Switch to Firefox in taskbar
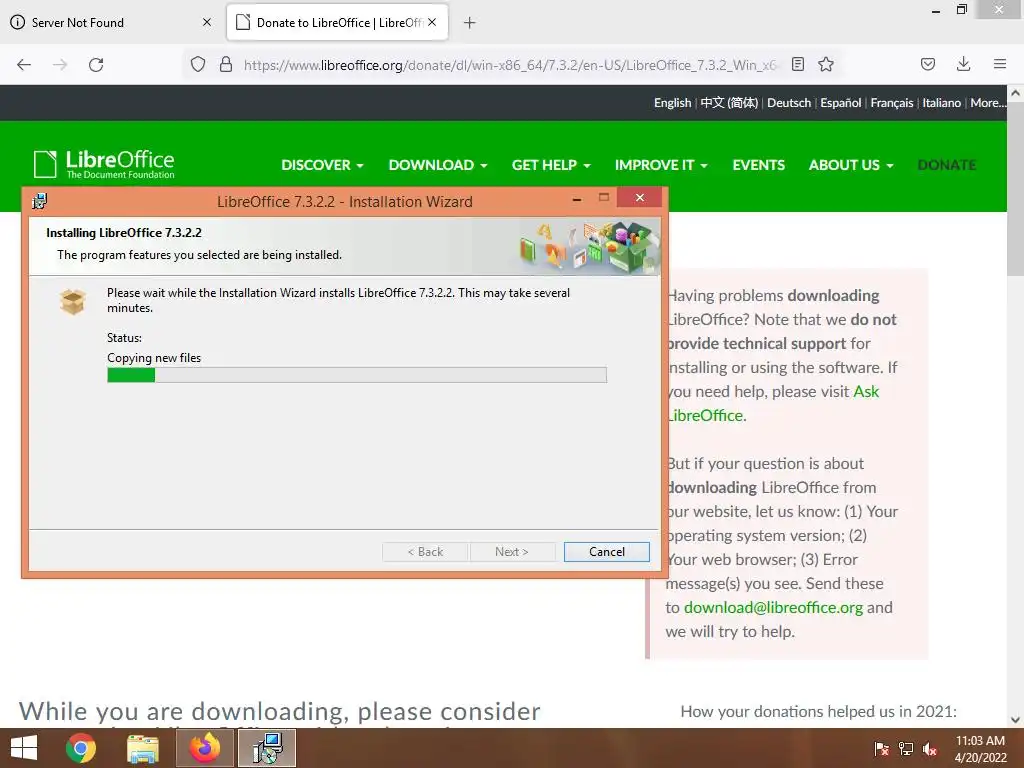Image resolution: width=1024 pixels, height=768 pixels. 204,748
